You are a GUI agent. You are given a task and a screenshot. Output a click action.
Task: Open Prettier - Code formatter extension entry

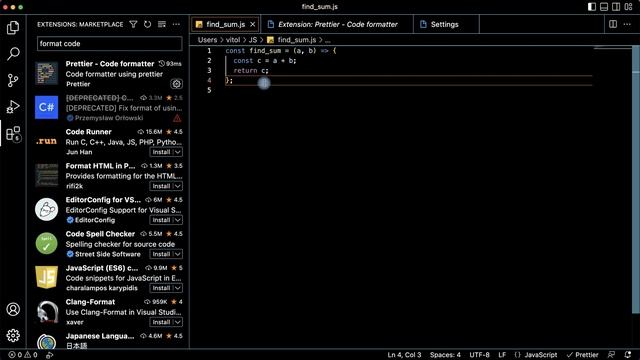point(108,73)
